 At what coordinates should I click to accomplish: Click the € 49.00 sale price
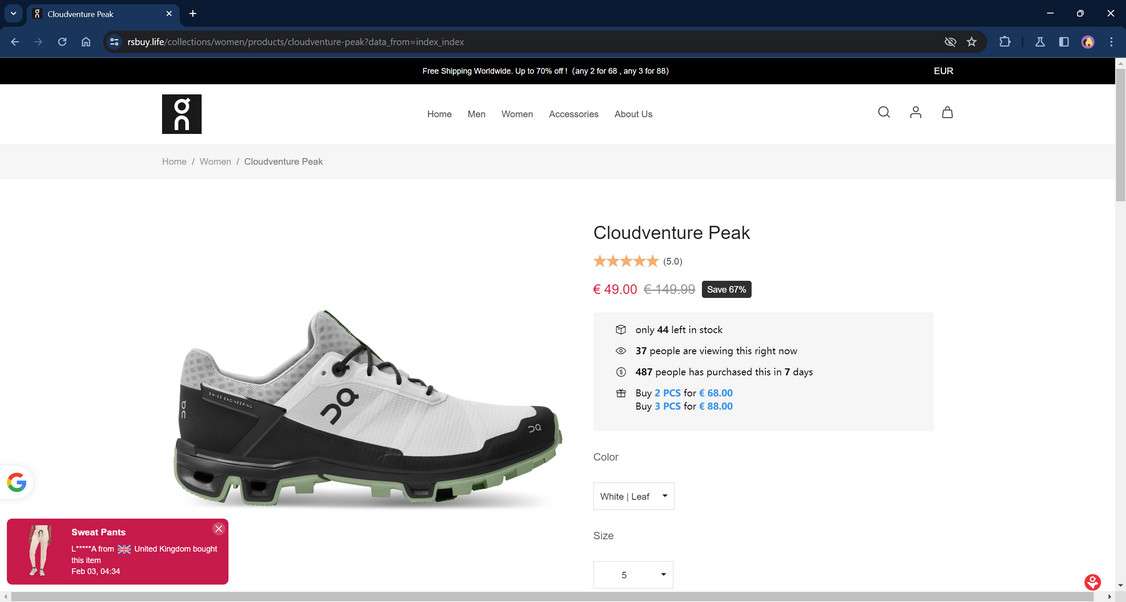point(615,290)
